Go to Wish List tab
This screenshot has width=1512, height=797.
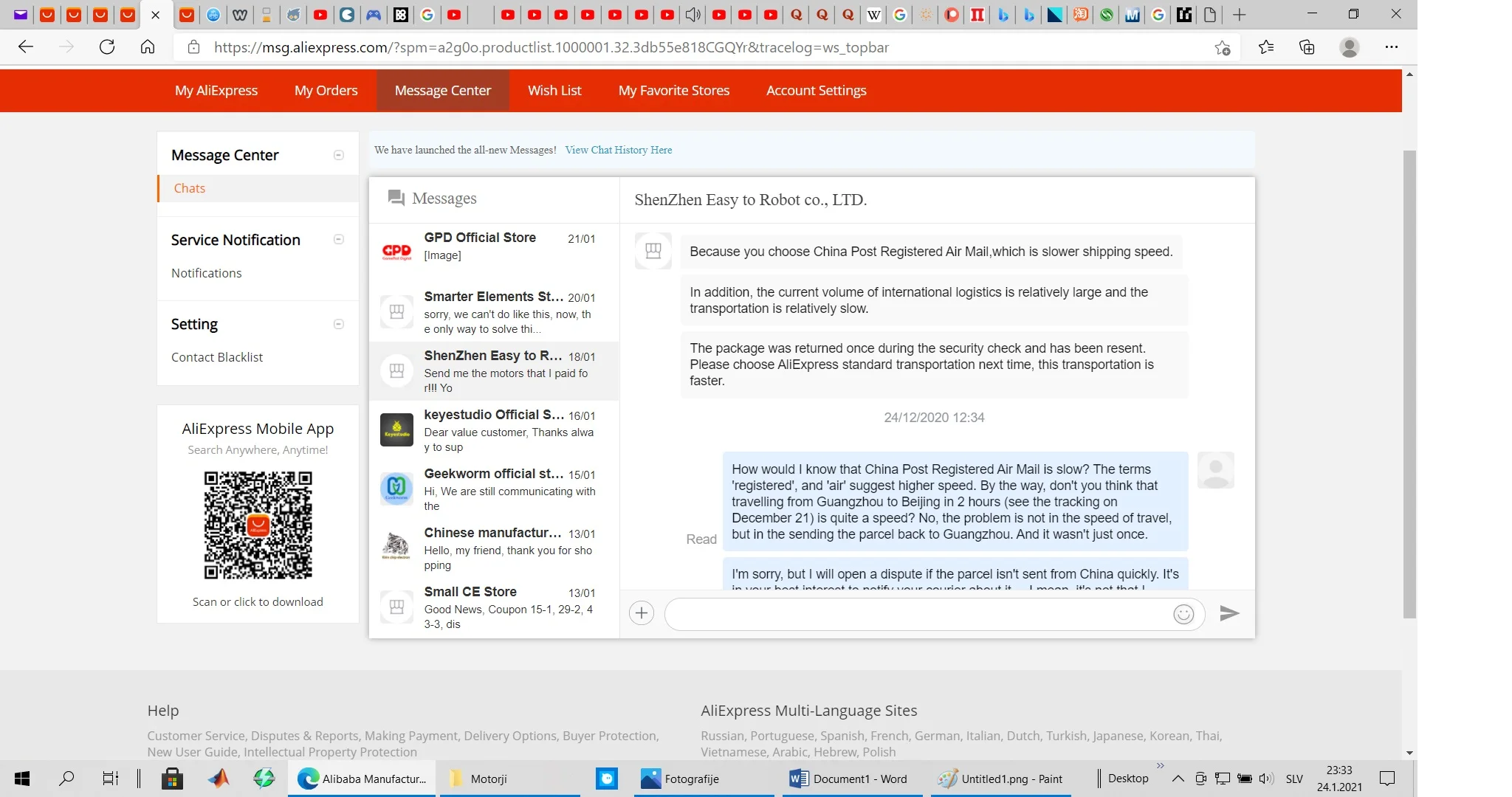point(554,90)
